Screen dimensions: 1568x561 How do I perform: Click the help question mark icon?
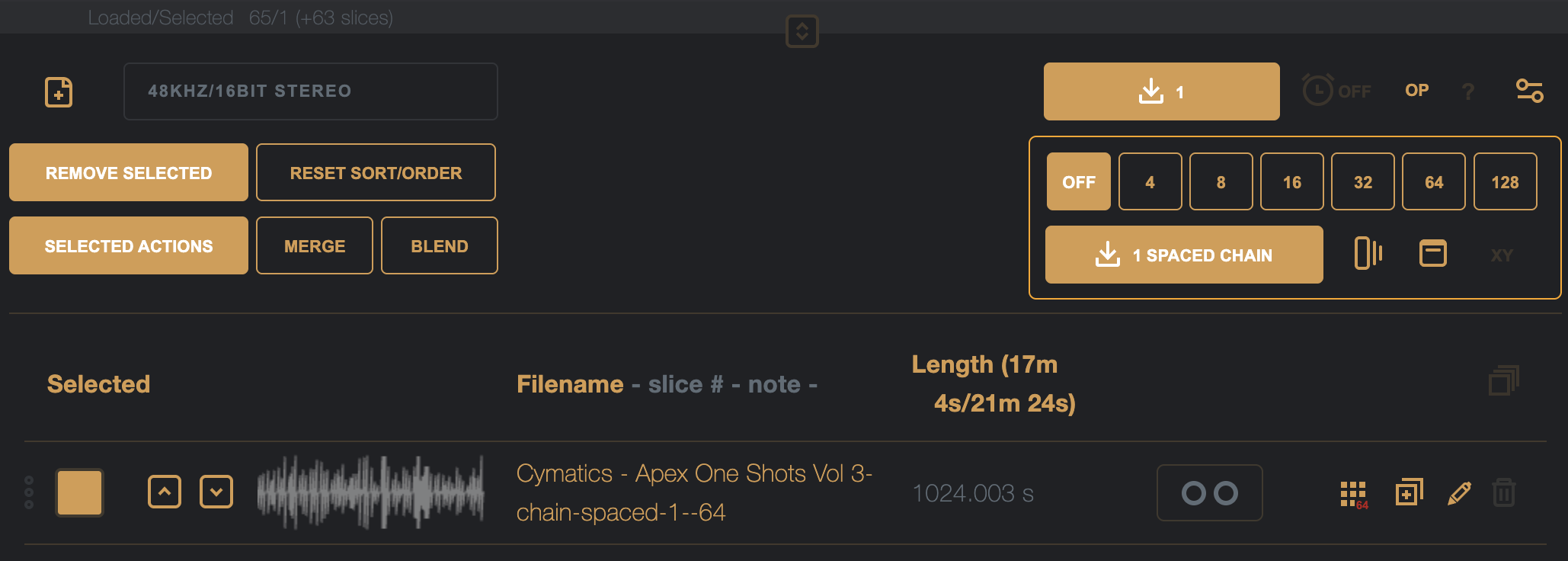pyautogui.click(x=1468, y=91)
